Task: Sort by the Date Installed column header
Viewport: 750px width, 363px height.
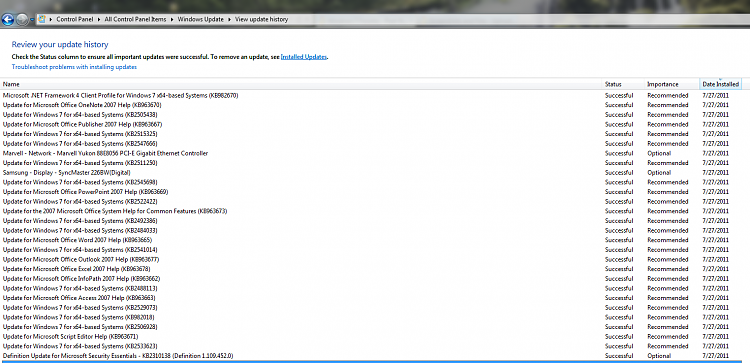Action: (721, 84)
